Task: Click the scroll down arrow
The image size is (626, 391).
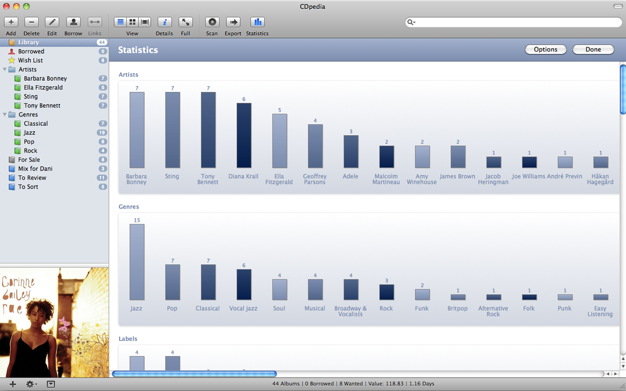Action: (623, 366)
